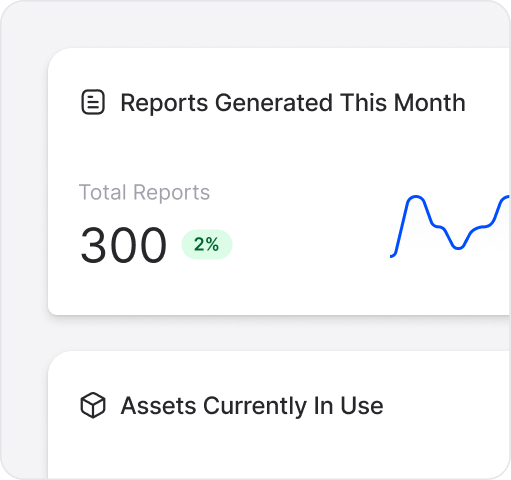Open the Assets Currently In Use heading
Viewport: 511px width, 480px height.
252,406
